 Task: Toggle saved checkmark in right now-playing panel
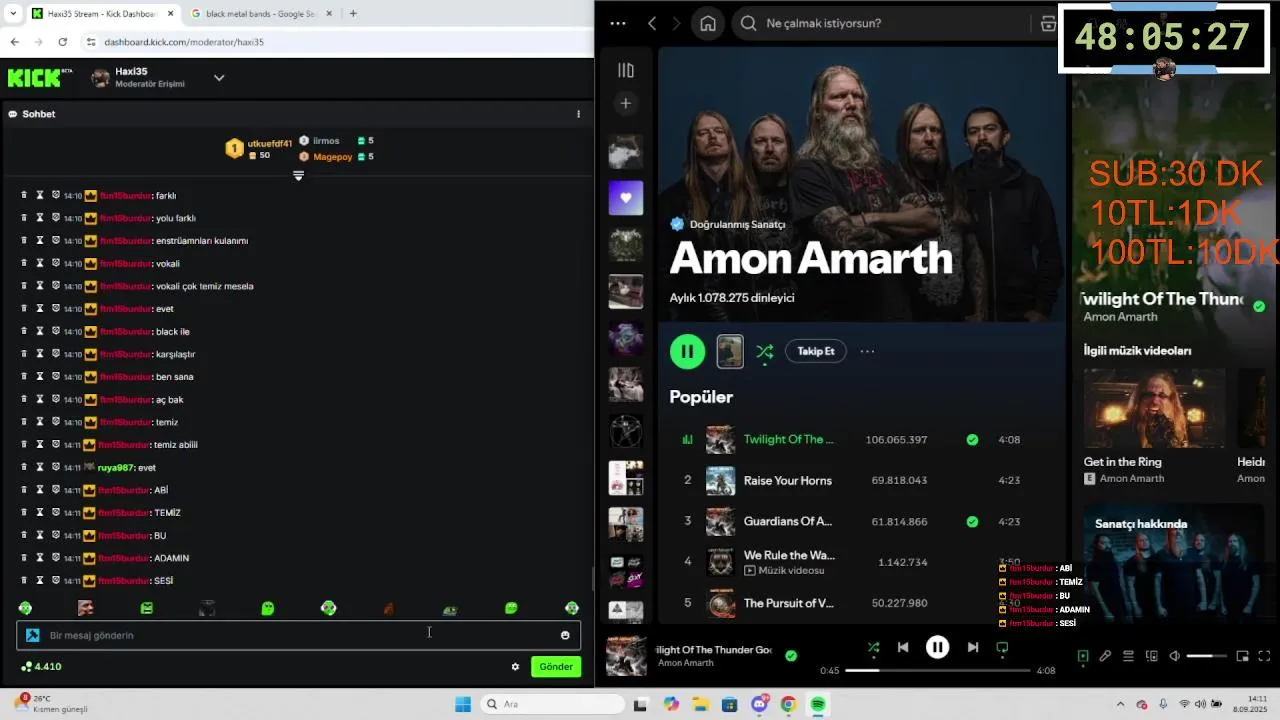tap(1259, 306)
